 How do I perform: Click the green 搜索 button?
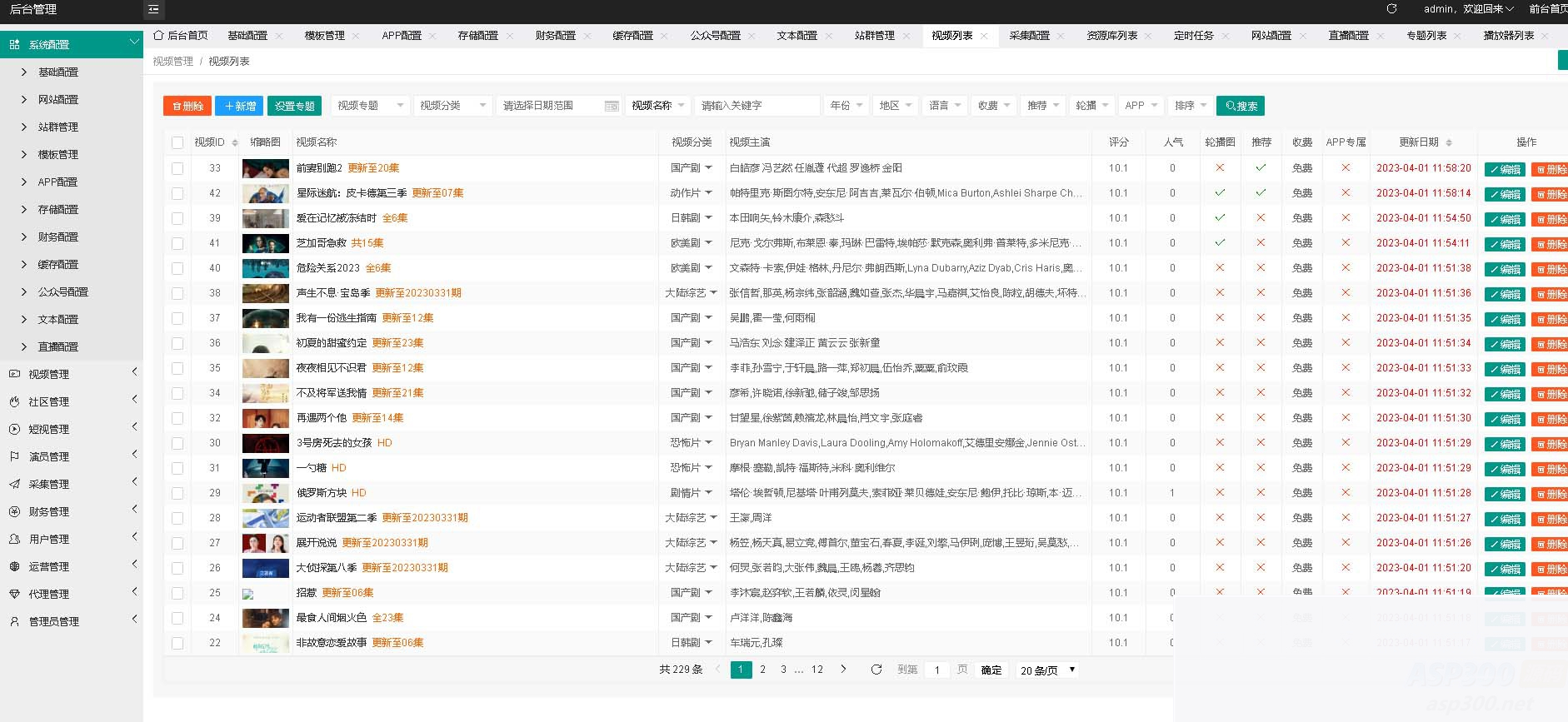tap(1240, 106)
